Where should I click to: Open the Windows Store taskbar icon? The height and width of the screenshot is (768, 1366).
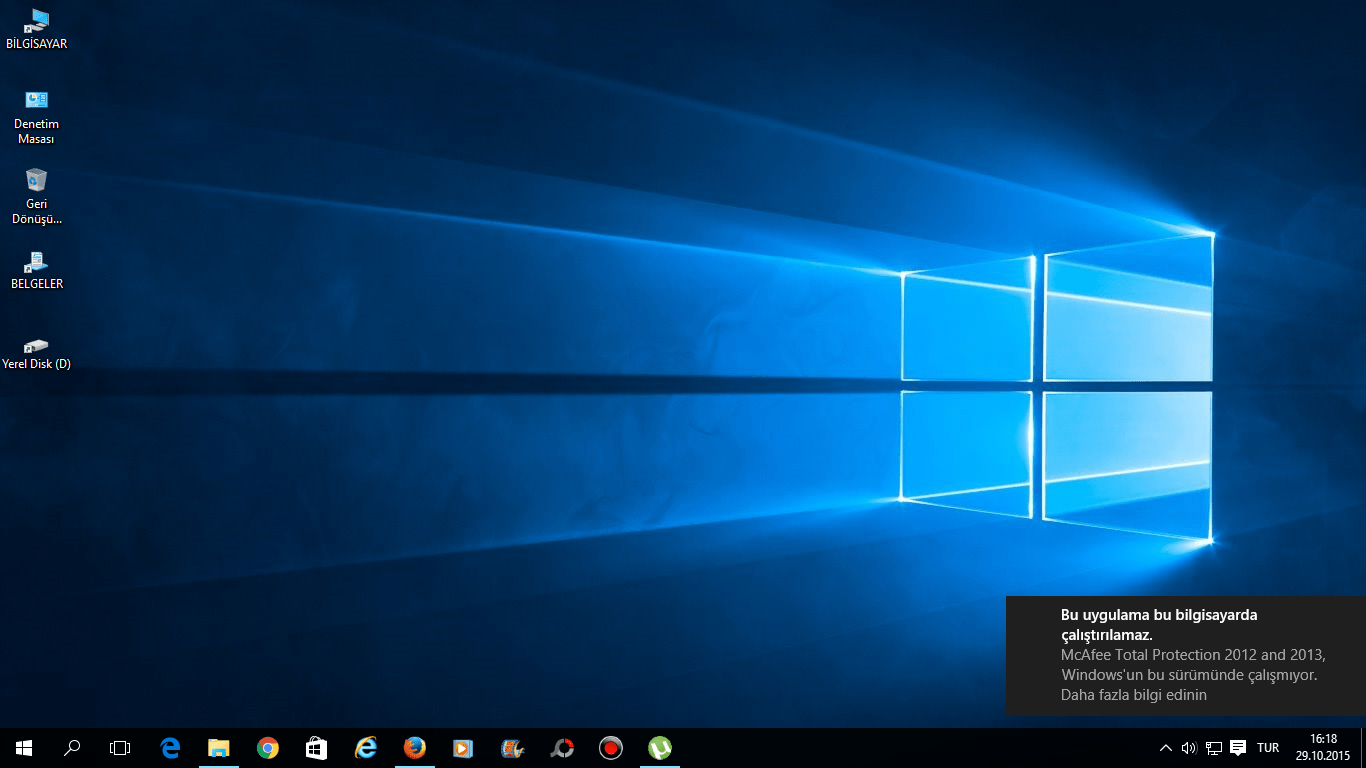point(316,748)
